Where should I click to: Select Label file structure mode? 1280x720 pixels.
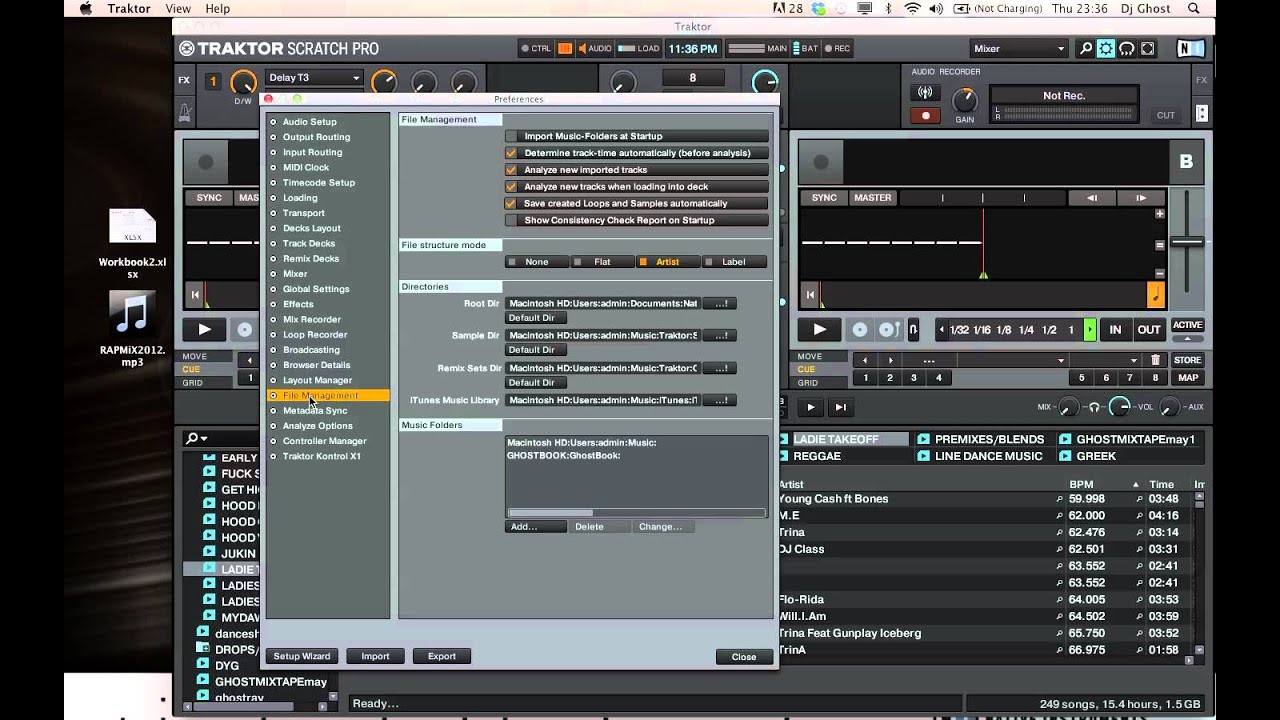733,262
